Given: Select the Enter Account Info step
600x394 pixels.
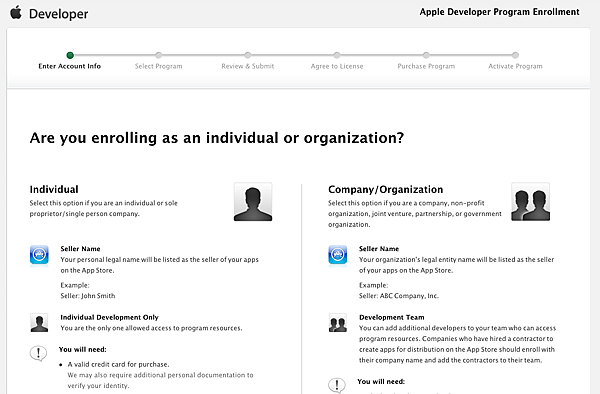Looking at the screenshot, I should pos(70,66).
